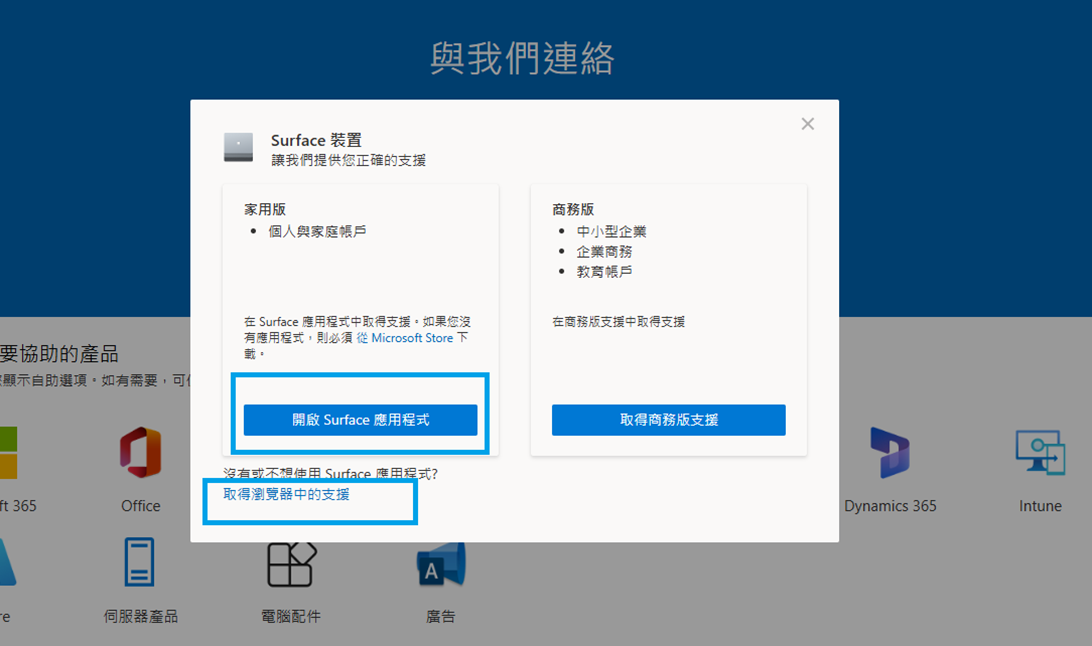Click the 家用版 heading

point(265,210)
